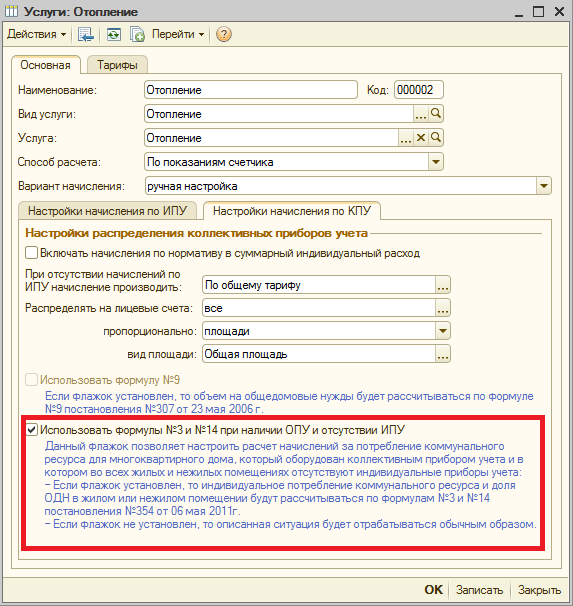Open selection ellipsis for Услуга field
Screen dimensions: 573x606
click(405, 138)
